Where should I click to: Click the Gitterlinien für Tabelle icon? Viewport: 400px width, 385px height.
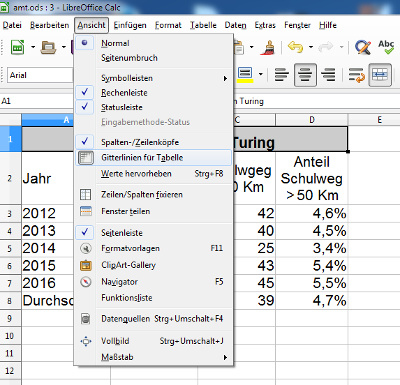(86, 158)
